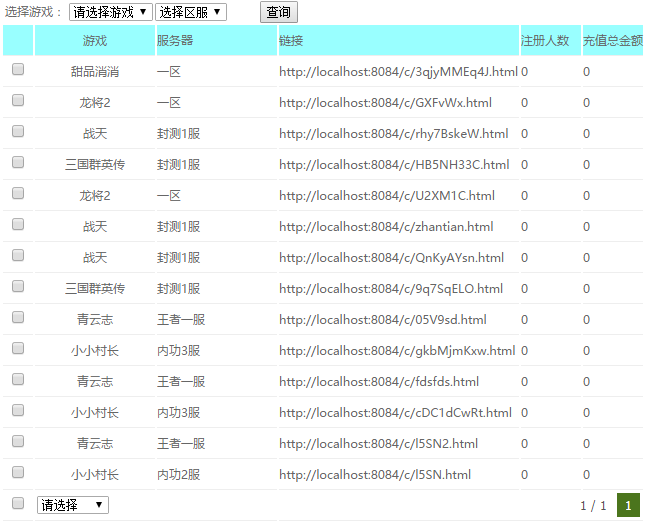Check the cDC1dCwRt.html row checkbox

click(x=18, y=410)
